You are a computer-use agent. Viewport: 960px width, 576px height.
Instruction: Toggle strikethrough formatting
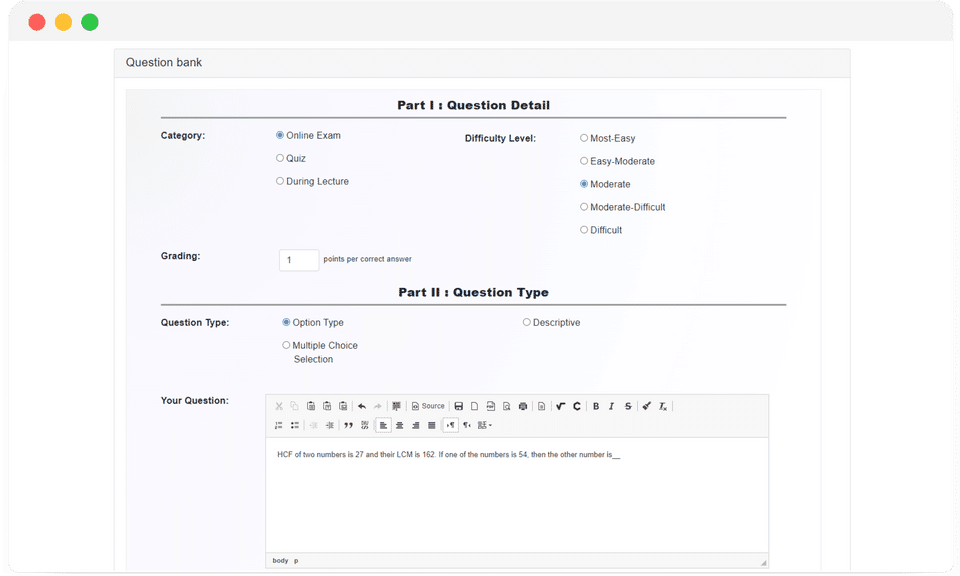point(628,406)
